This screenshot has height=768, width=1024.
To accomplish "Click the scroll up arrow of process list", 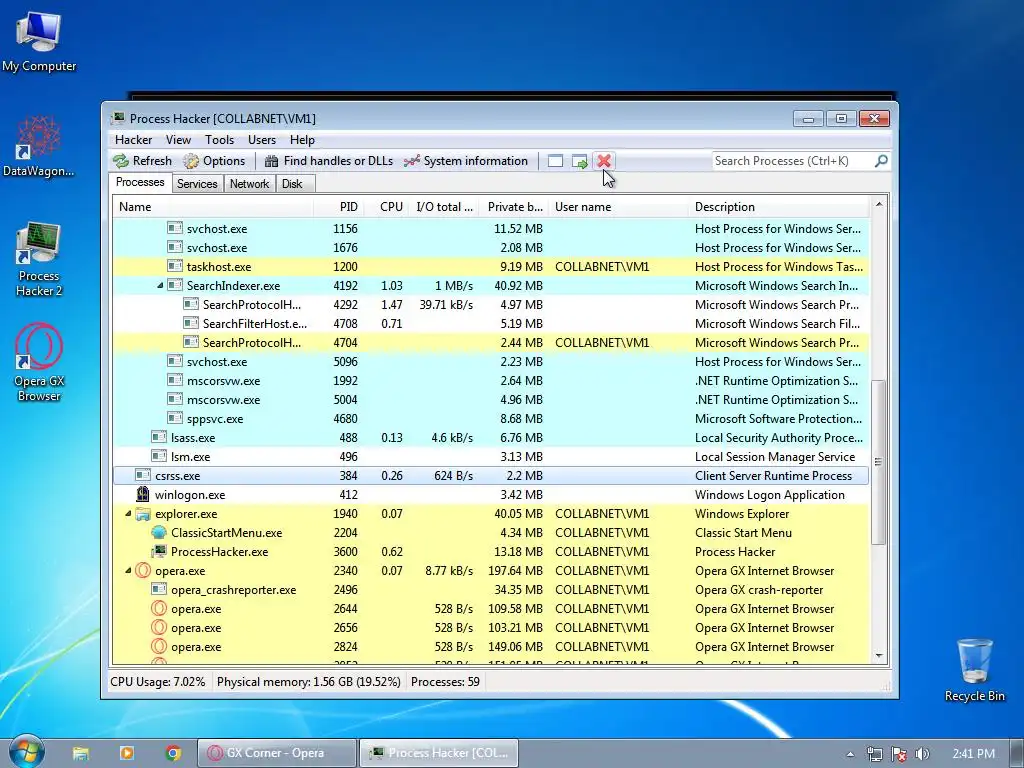I will point(879,204).
